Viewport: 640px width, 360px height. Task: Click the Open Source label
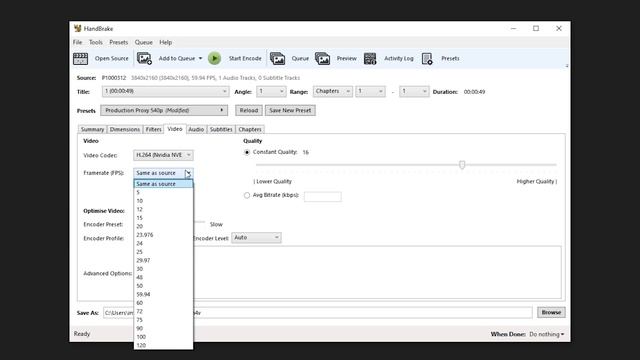click(x=111, y=58)
